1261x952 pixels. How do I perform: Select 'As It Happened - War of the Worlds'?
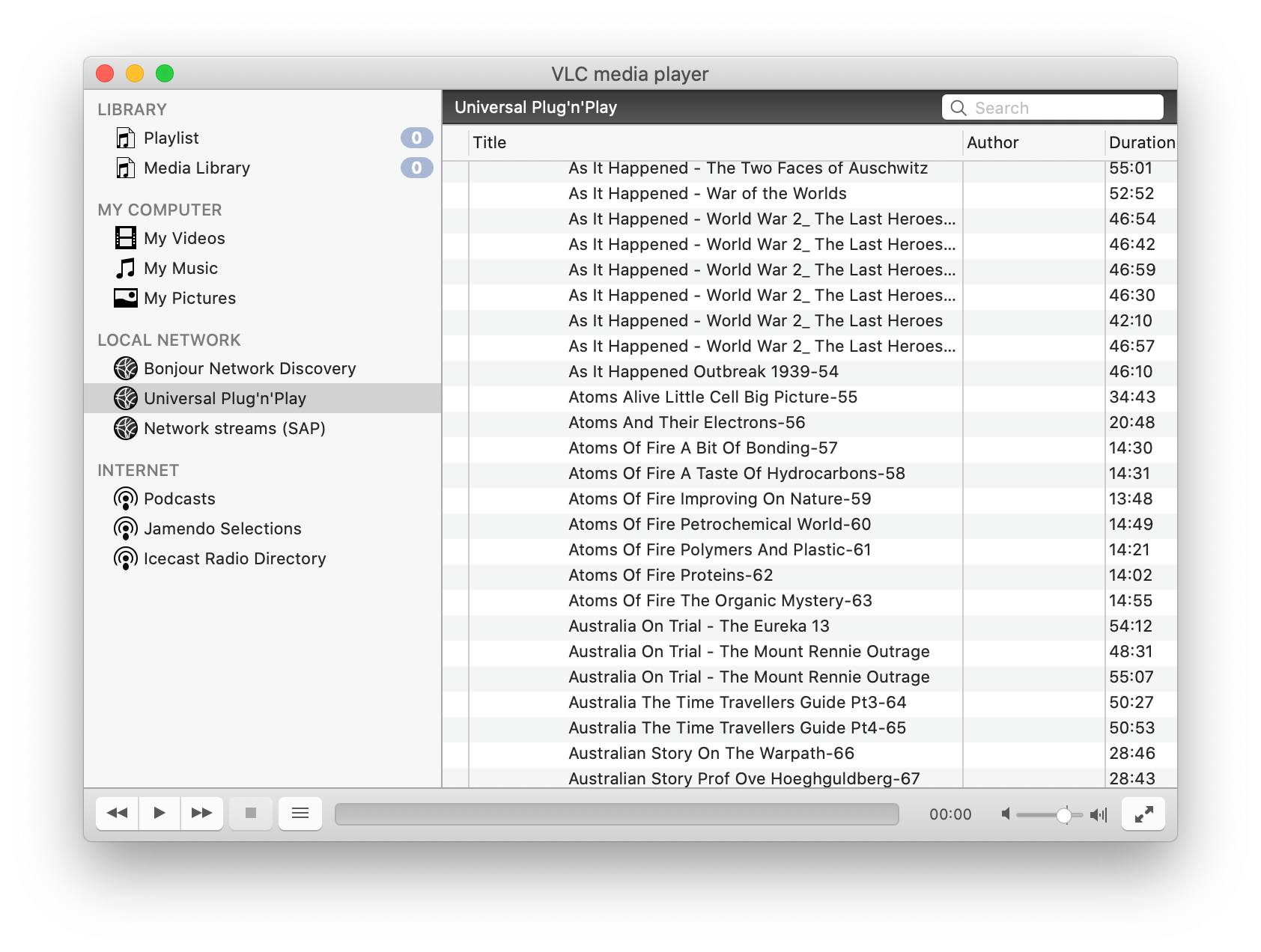pos(809,194)
